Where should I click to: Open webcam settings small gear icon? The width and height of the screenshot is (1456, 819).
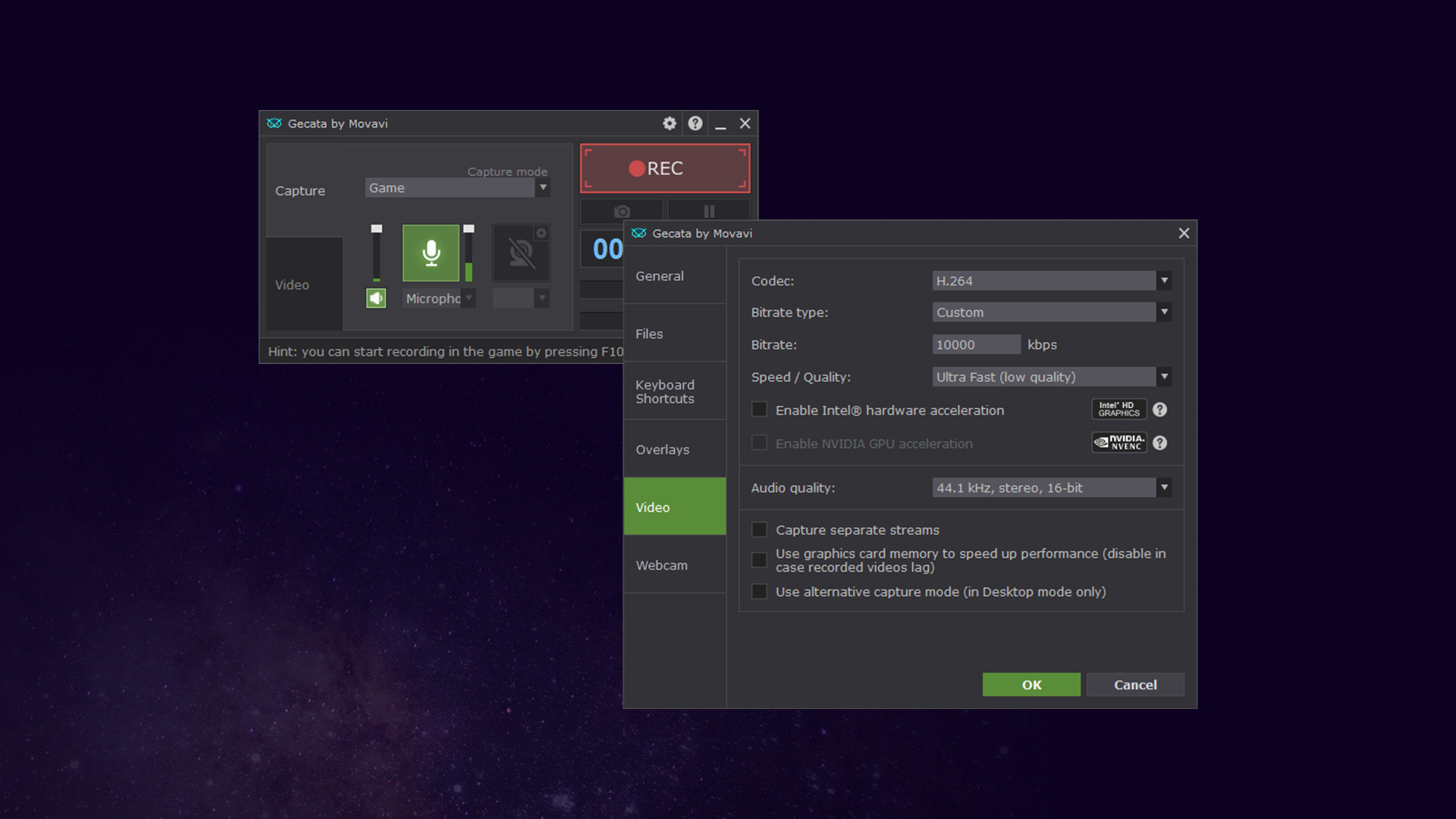pos(541,233)
